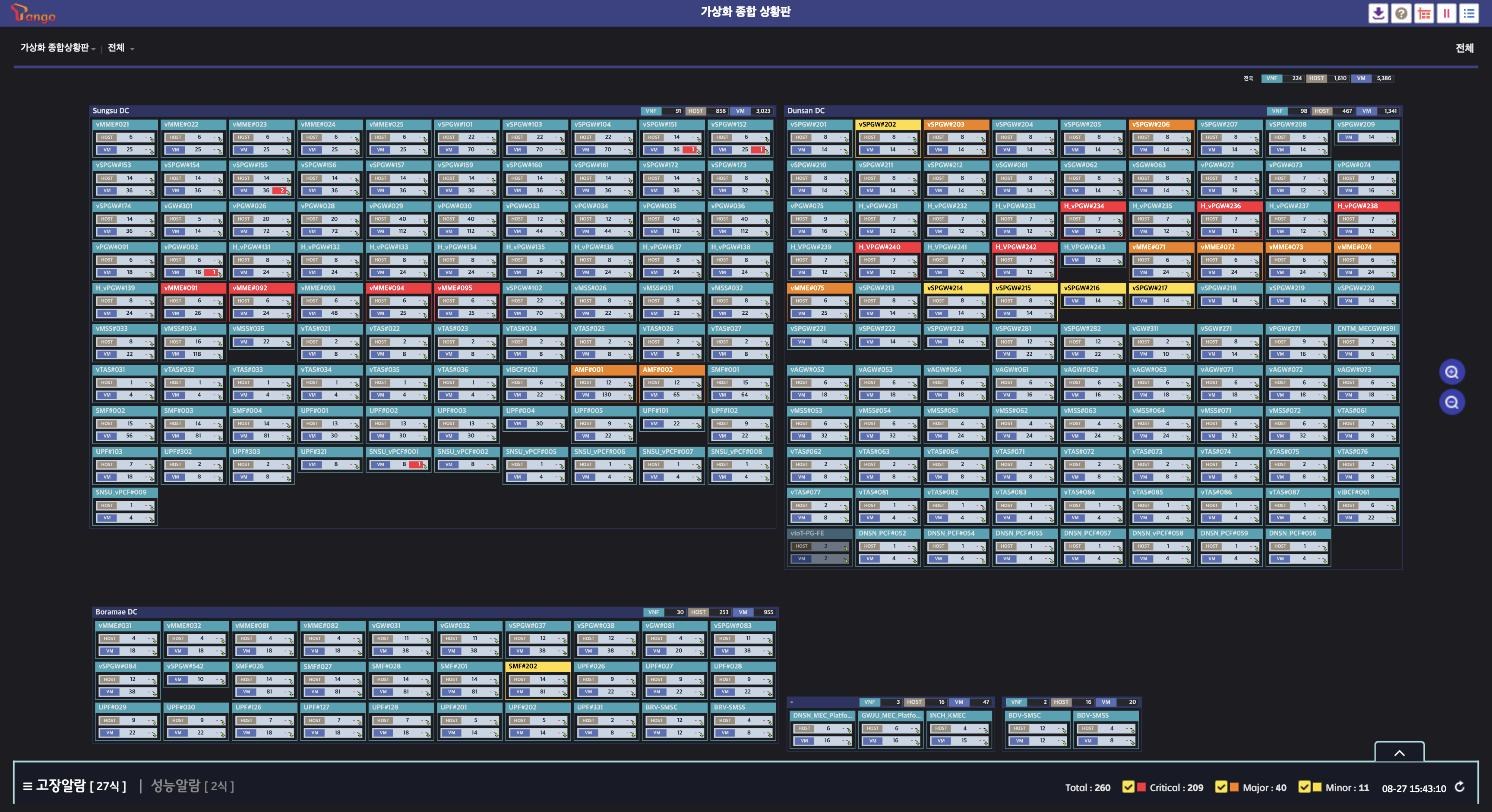Select the vloT-PG-FE node card

821,546
